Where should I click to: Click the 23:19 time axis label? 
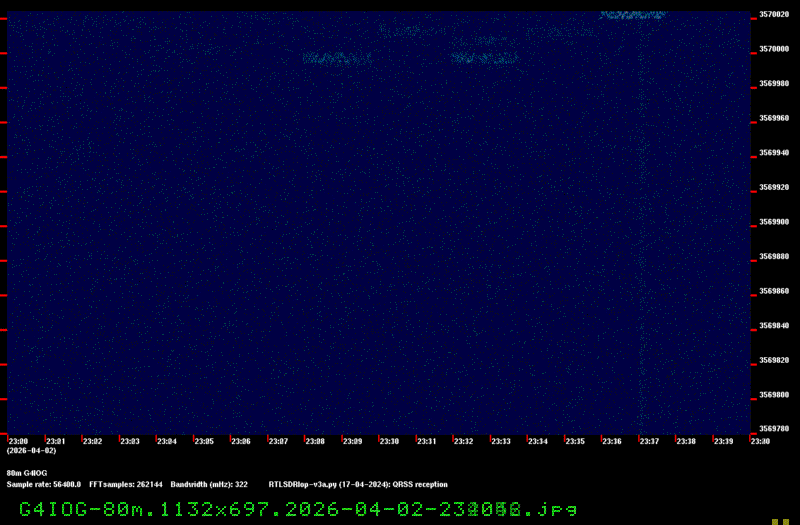pyautogui.click(x=723, y=441)
